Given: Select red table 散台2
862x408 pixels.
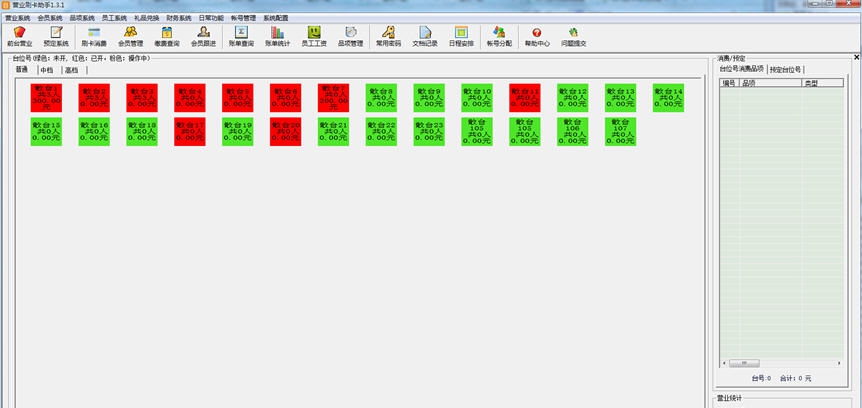Looking at the screenshot, I should click(x=94, y=98).
